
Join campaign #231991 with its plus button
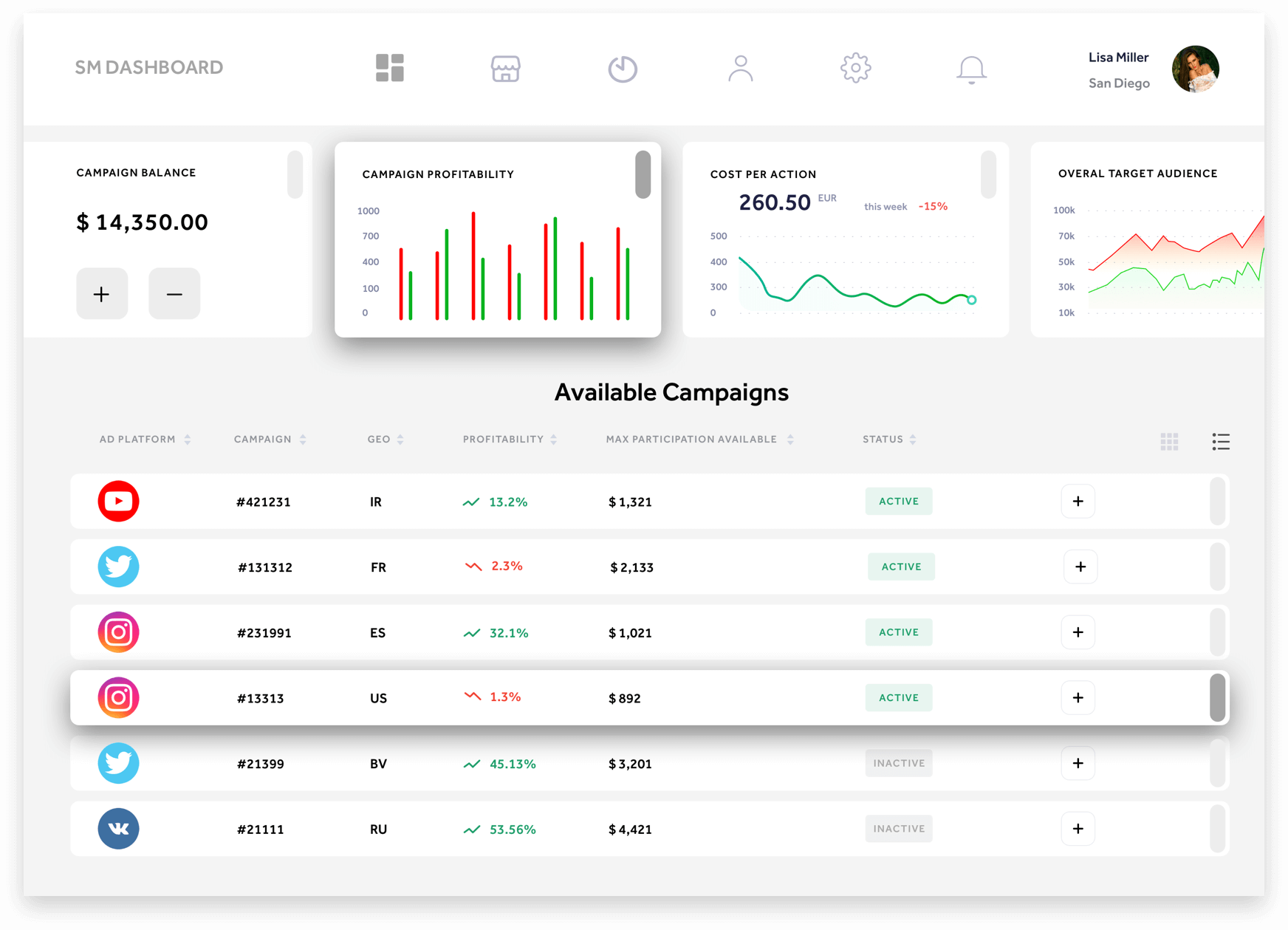coord(1078,632)
